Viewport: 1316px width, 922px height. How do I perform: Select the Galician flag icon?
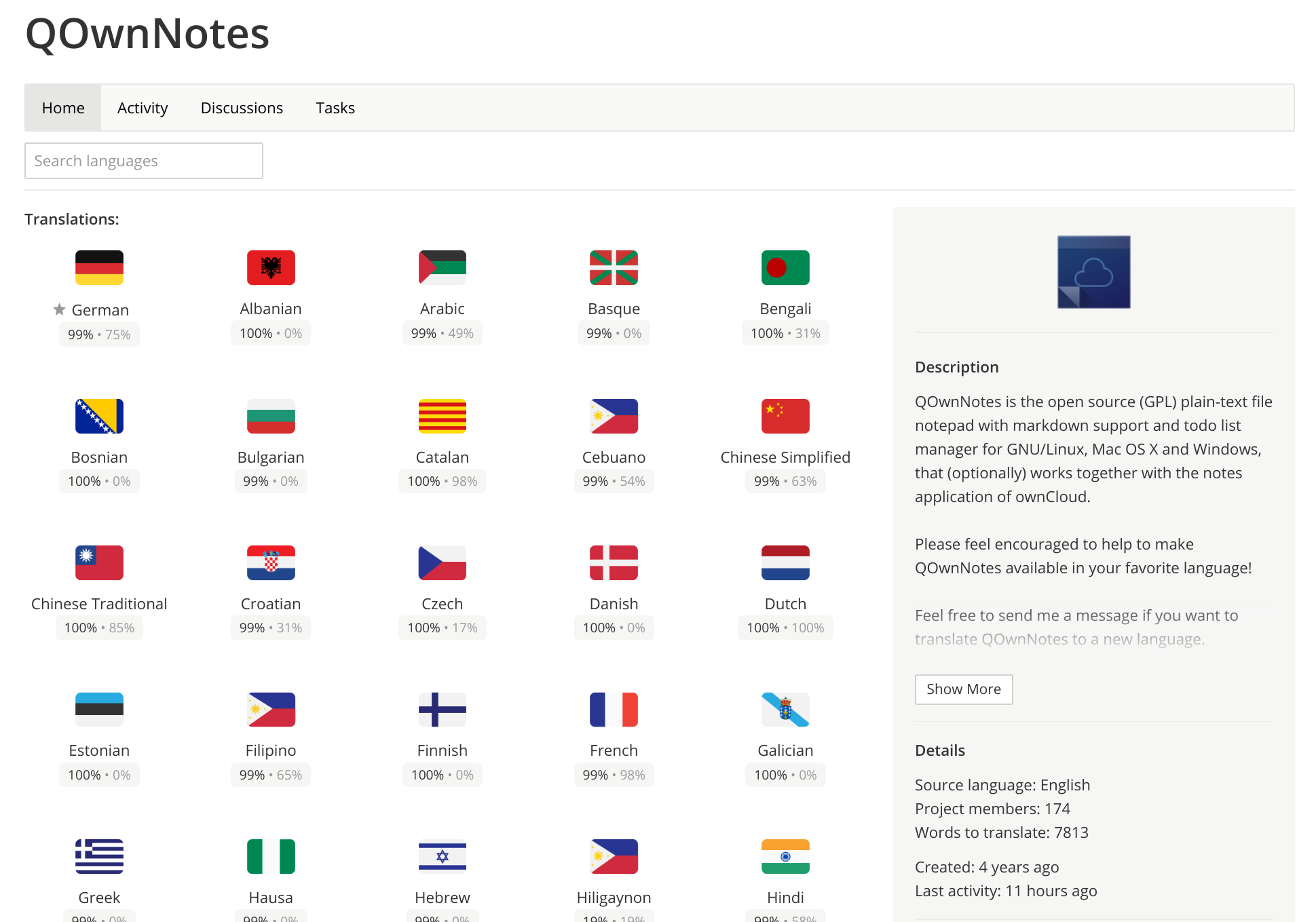pyautogui.click(x=785, y=709)
